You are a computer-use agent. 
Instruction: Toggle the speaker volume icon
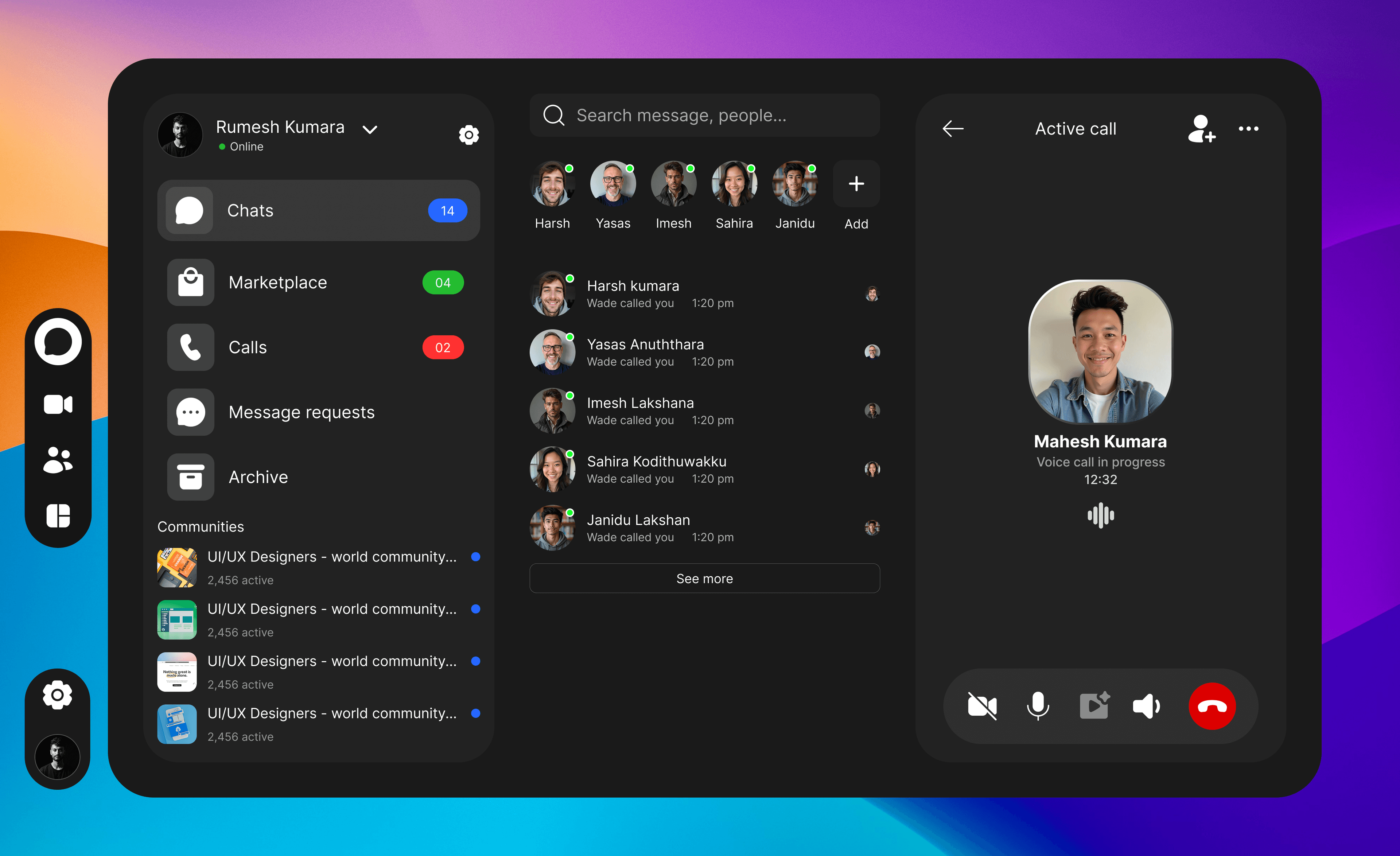[1147, 707]
